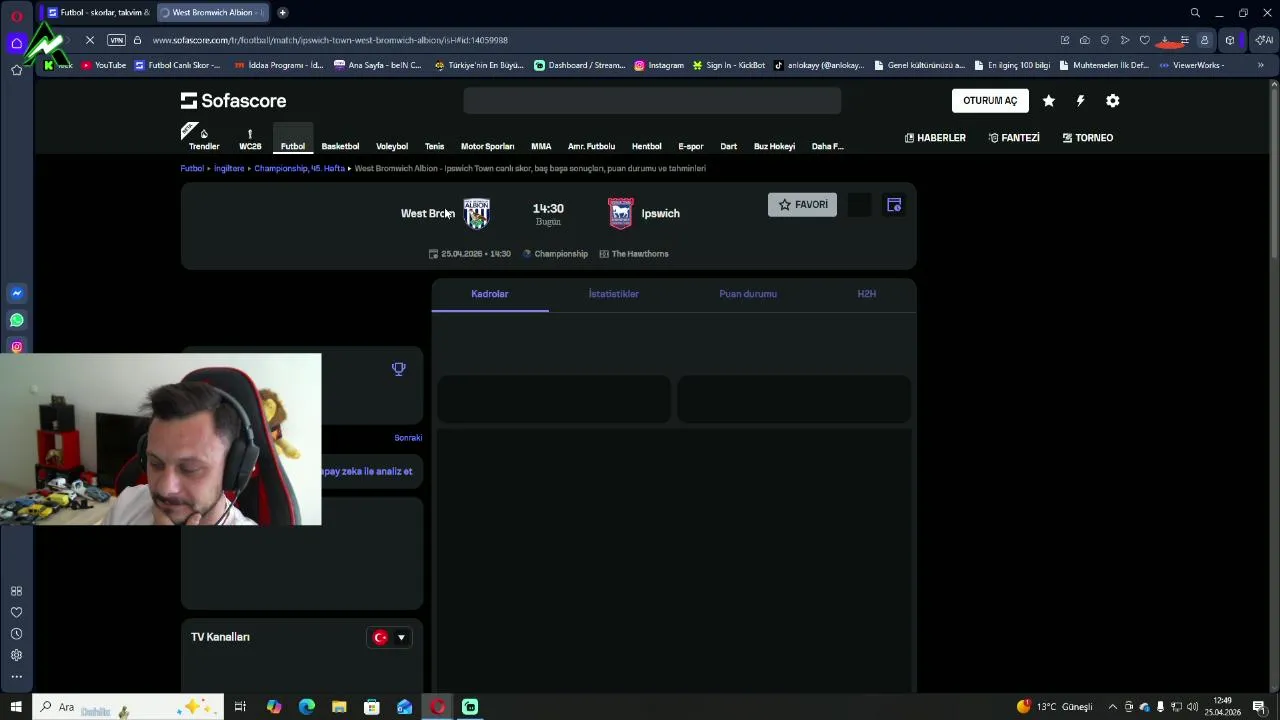Open HABERLER news link
The image size is (1280, 720).
935,138
